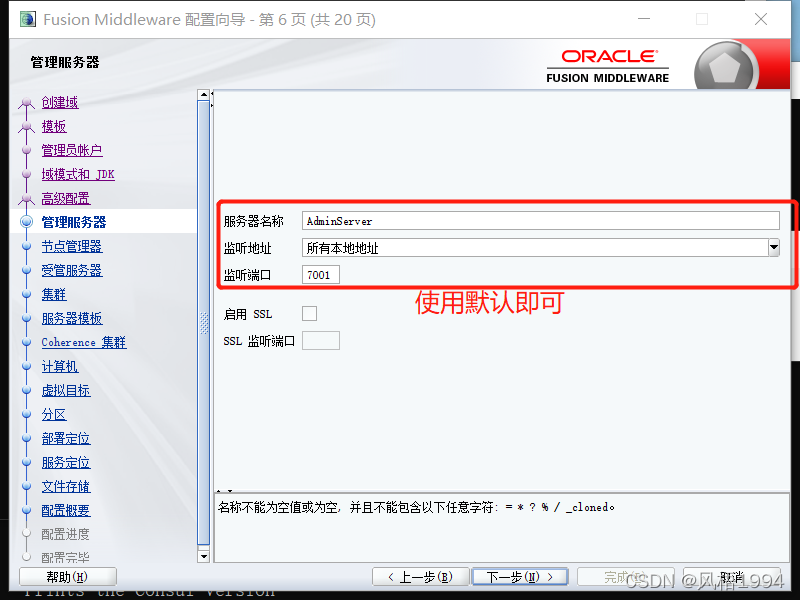Select the current 管理服务器 step
Screen dimensions: 800x600
coord(74,222)
